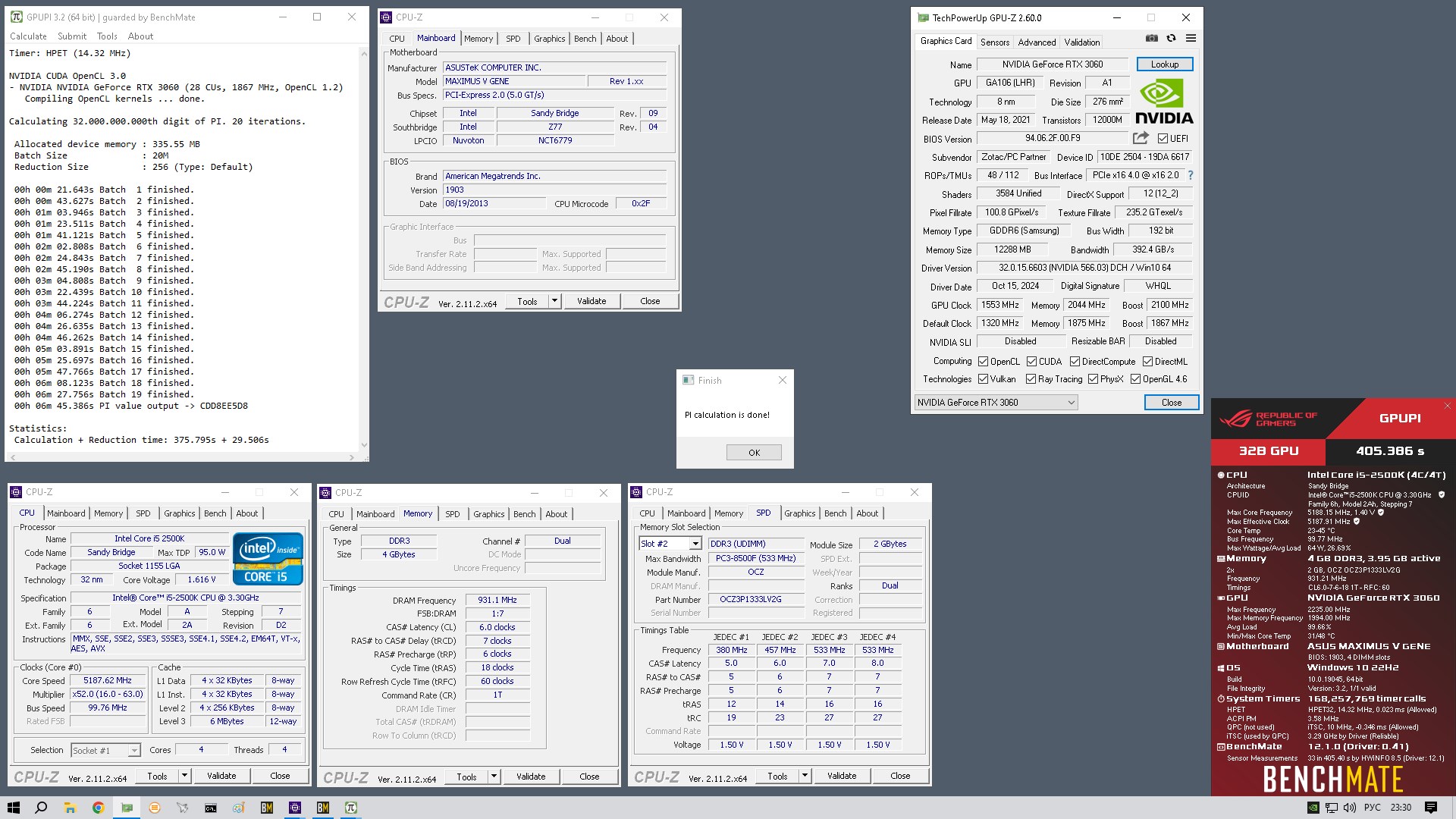This screenshot has width=1456, height=819.
Task: Open the Submit menu in GPUPI
Action: tap(72, 36)
